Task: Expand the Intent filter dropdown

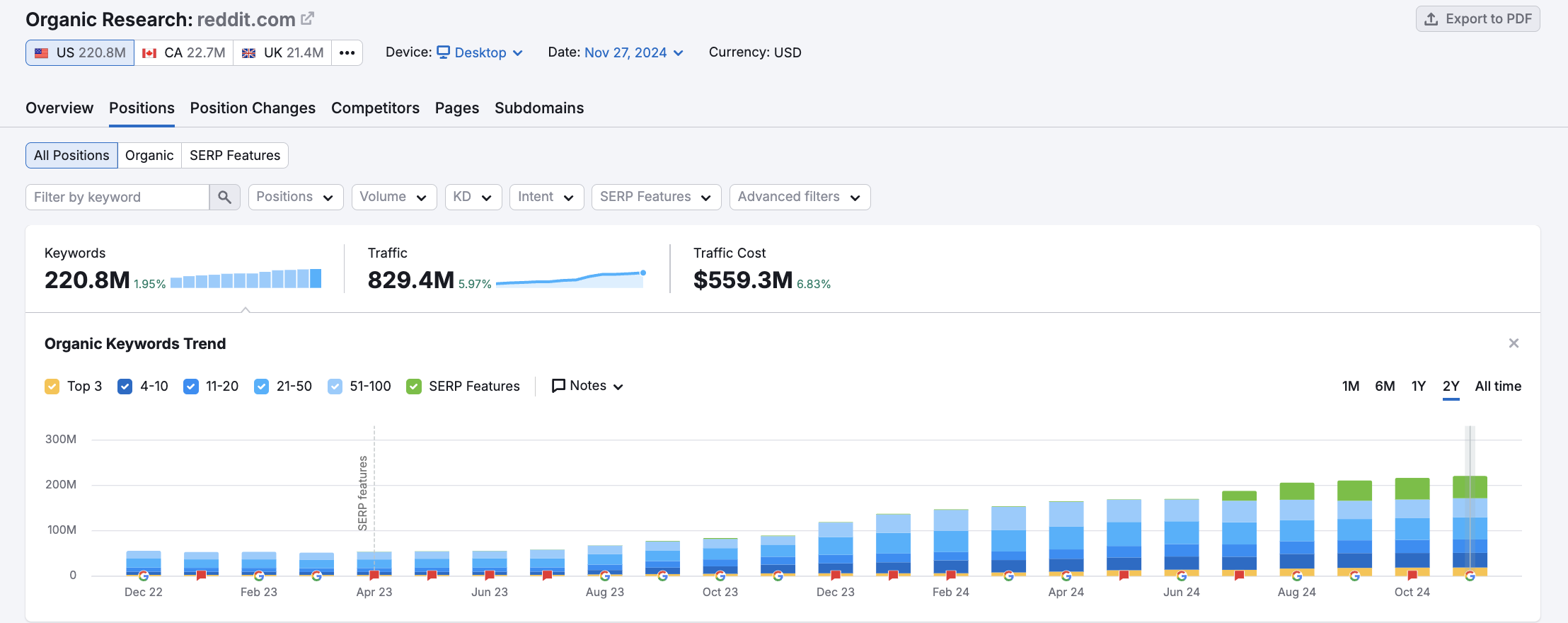Action: point(546,197)
